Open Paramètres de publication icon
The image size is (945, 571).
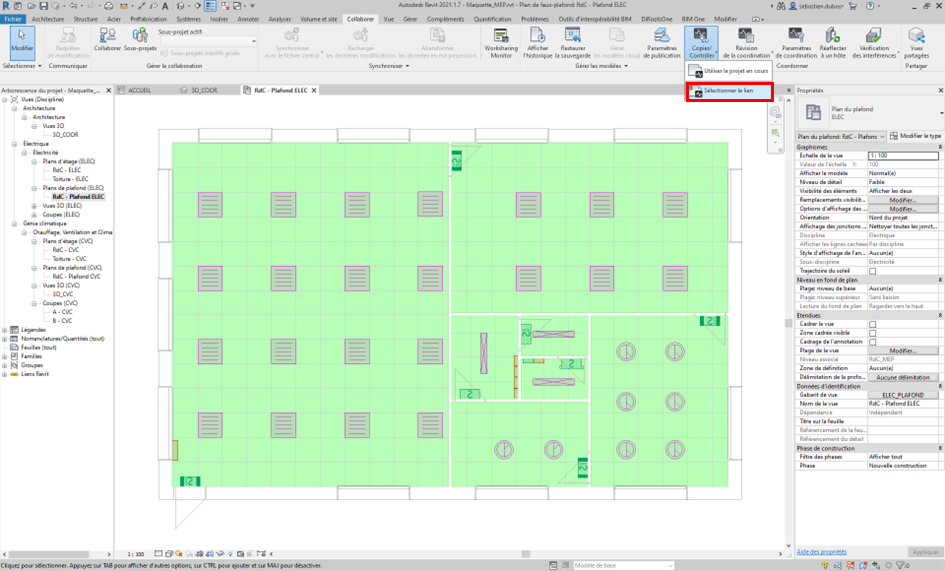[x=662, y=37]
